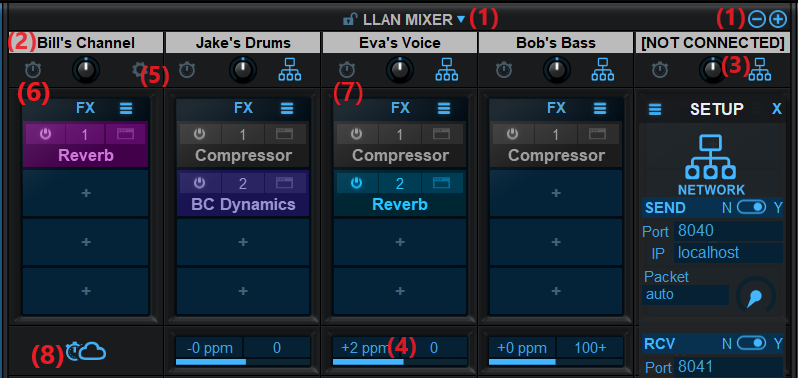
Task: Toggle the SEND N/Y switch
Action: pyautogui.click(x=751, y=208)
